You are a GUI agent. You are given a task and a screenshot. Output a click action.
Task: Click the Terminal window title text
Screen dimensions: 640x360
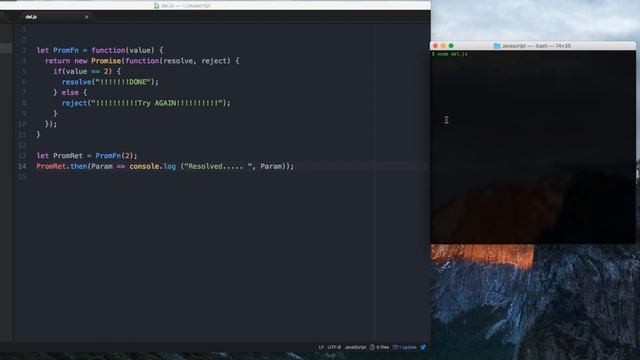click(536, 46)
